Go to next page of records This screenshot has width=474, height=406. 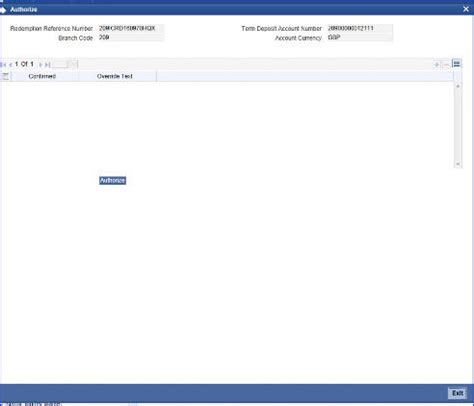(x=40, y=64)
